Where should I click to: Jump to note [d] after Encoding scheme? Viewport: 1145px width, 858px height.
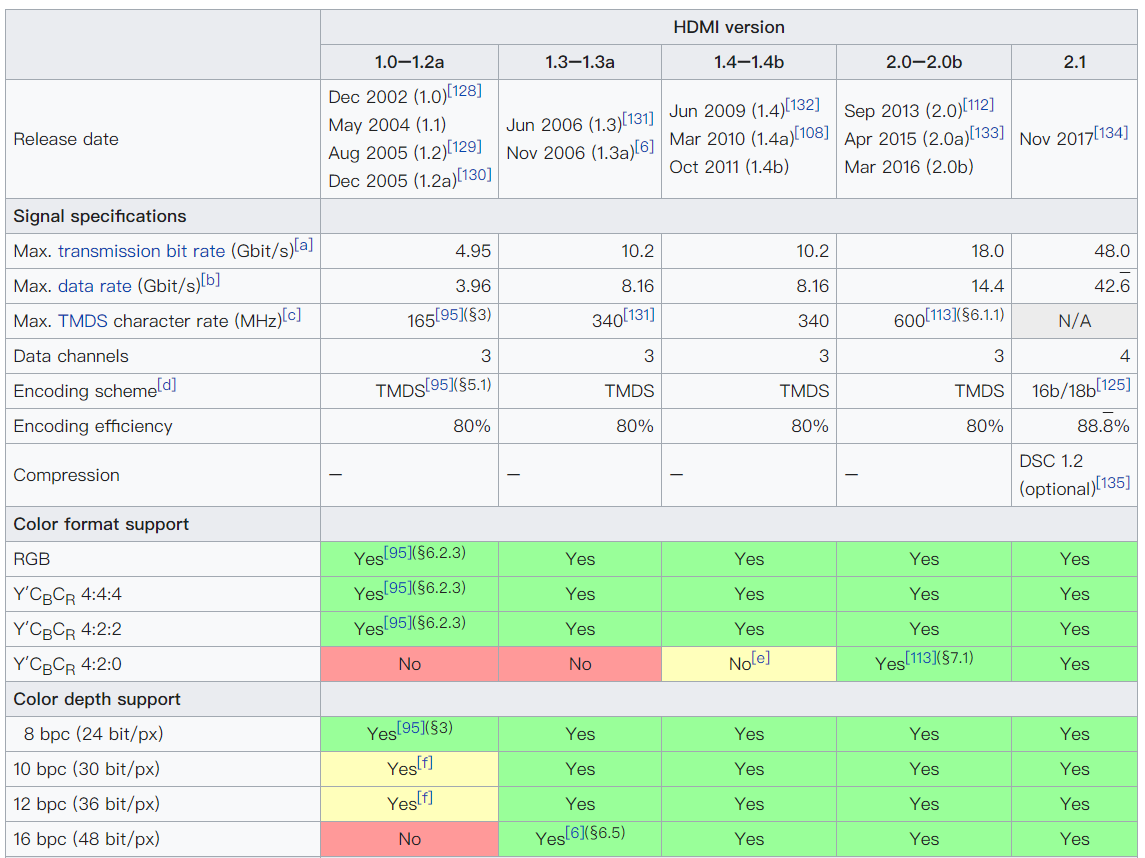pyautogui.click(x=166, y=384)
